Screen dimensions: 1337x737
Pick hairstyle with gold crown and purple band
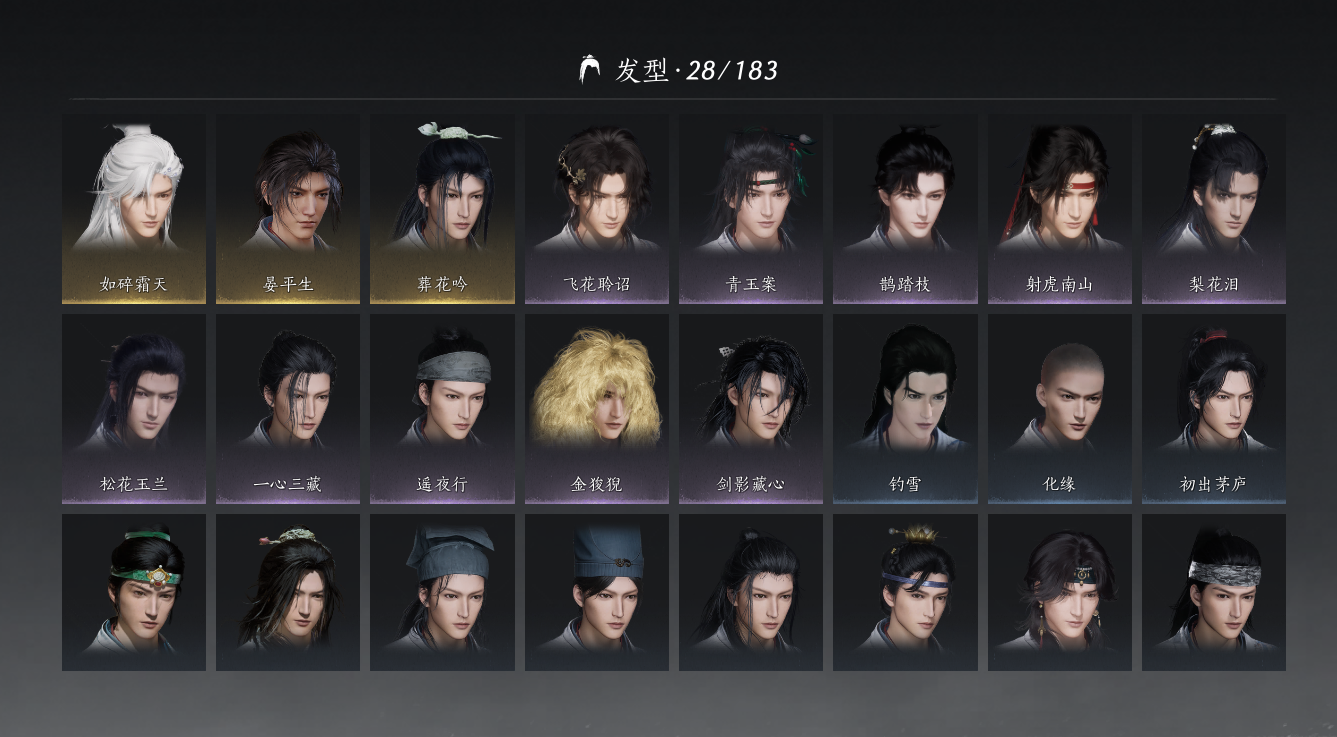click(905, 592)
